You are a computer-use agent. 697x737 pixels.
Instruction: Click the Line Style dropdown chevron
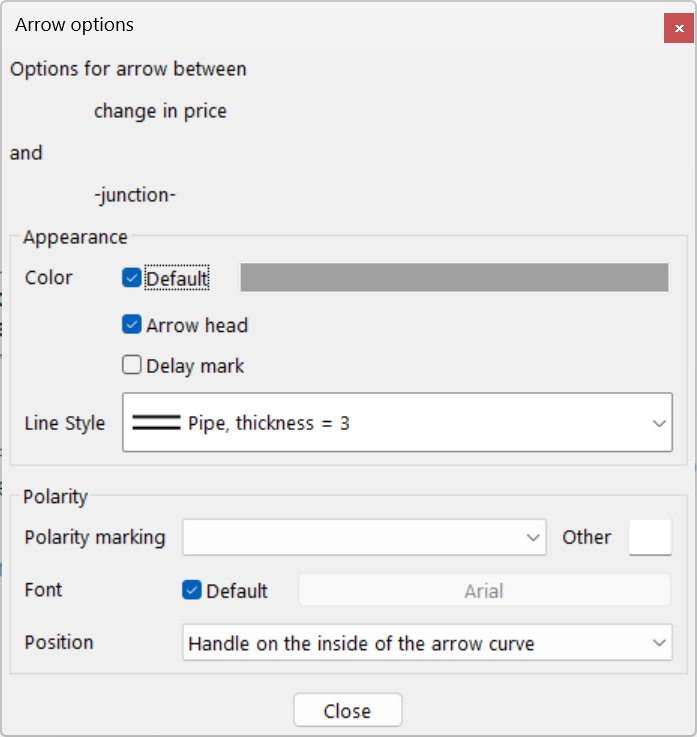click(659, 423)
